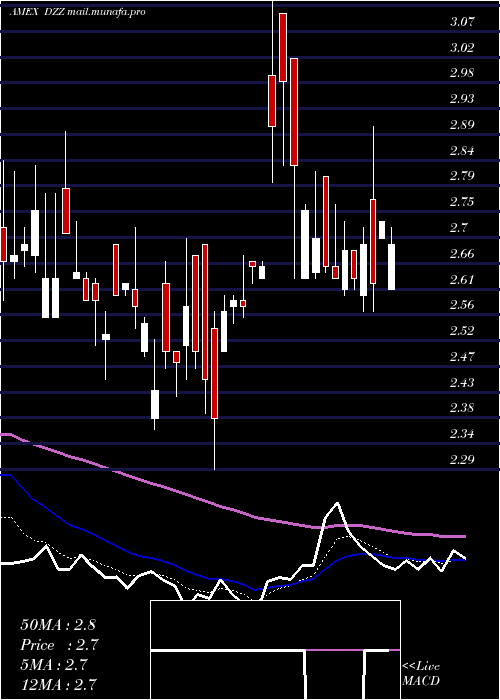Click the 2.66 price axis label

462,254
